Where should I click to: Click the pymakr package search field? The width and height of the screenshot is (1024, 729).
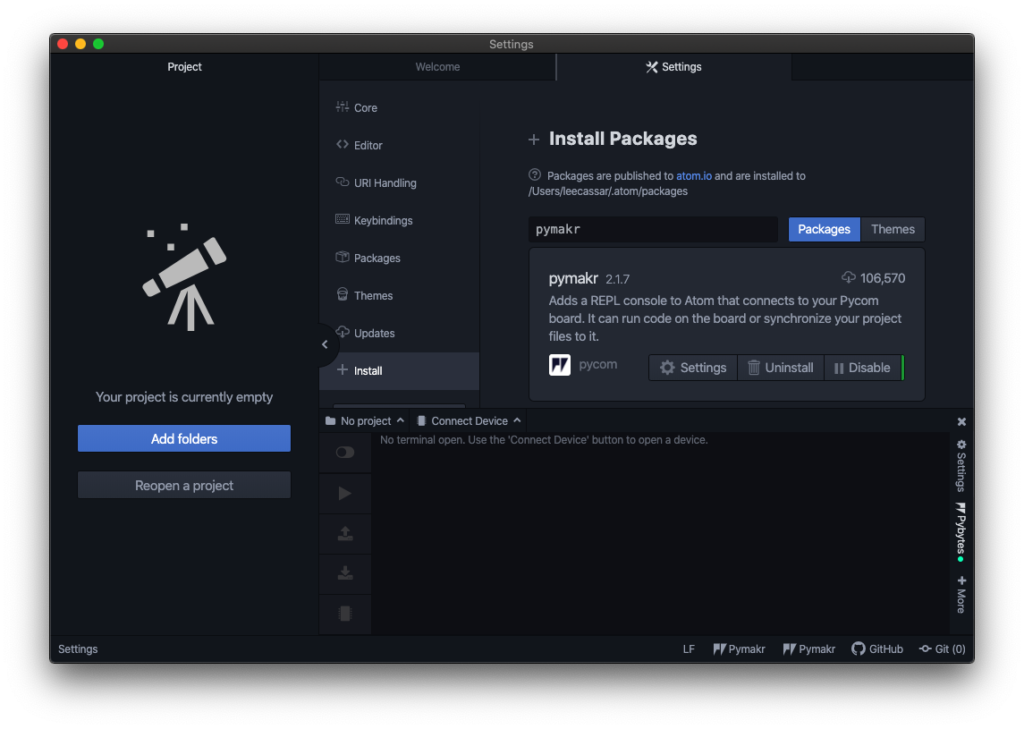click(653, 229)
